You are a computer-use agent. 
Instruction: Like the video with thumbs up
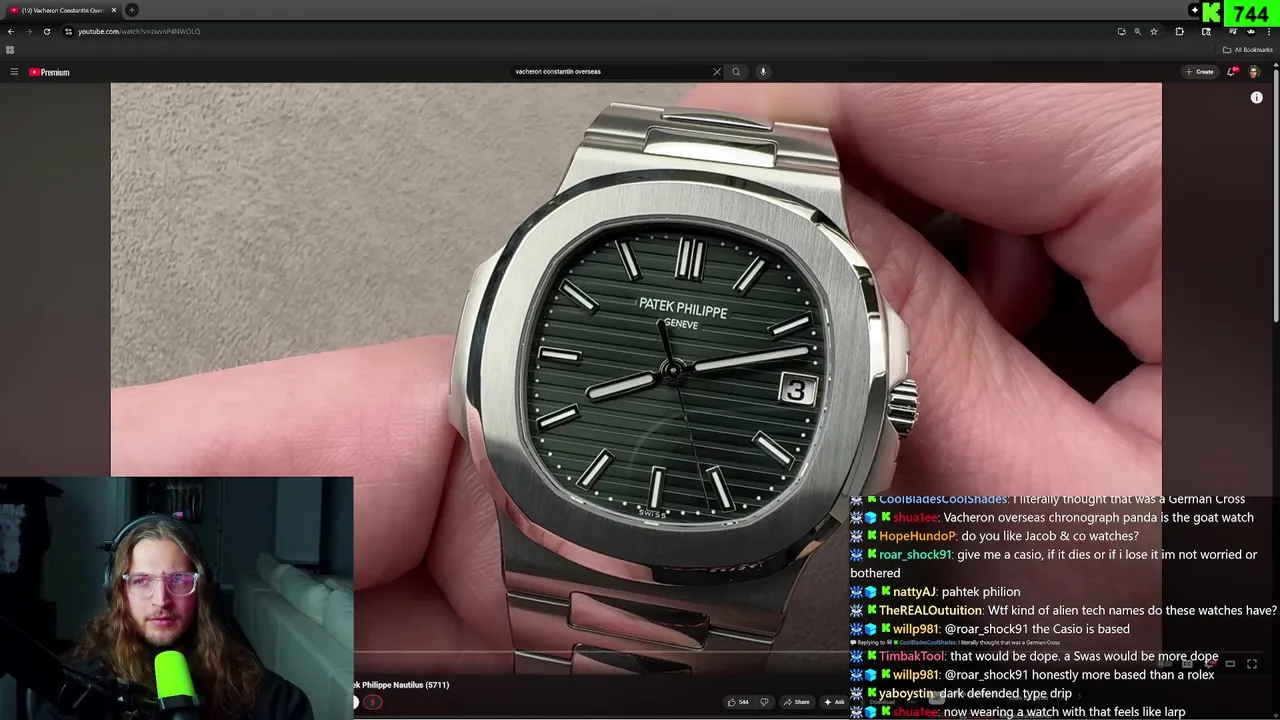[x=738, y=702]
